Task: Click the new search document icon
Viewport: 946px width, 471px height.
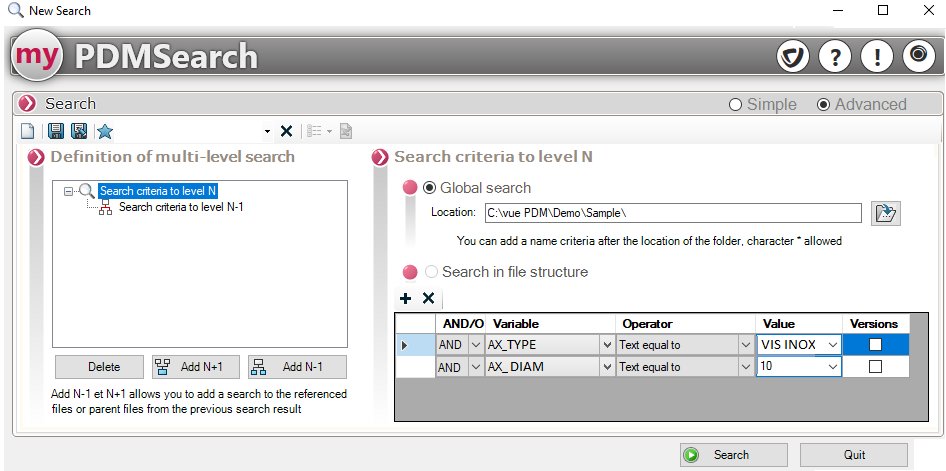Action: (x=28, y=132)
